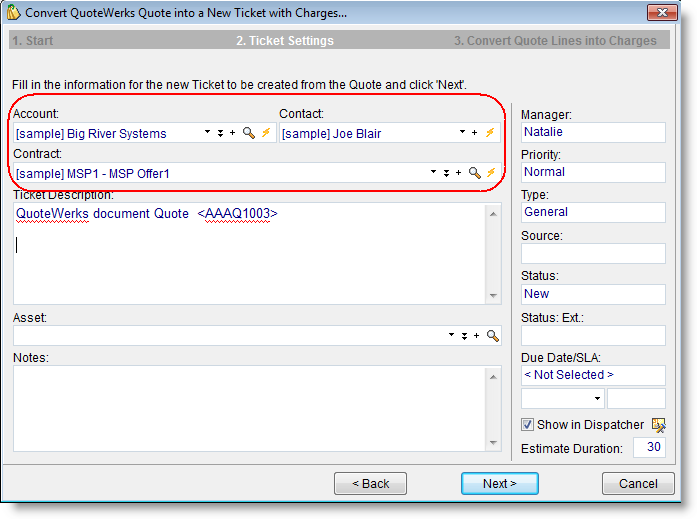Go to the 1. Start step

32,41
